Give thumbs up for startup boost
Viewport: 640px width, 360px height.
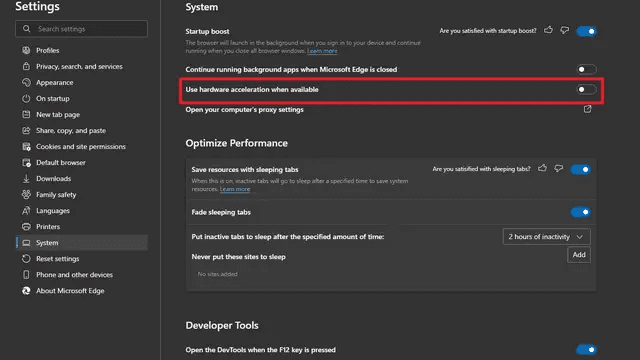[x=549, y=30]
